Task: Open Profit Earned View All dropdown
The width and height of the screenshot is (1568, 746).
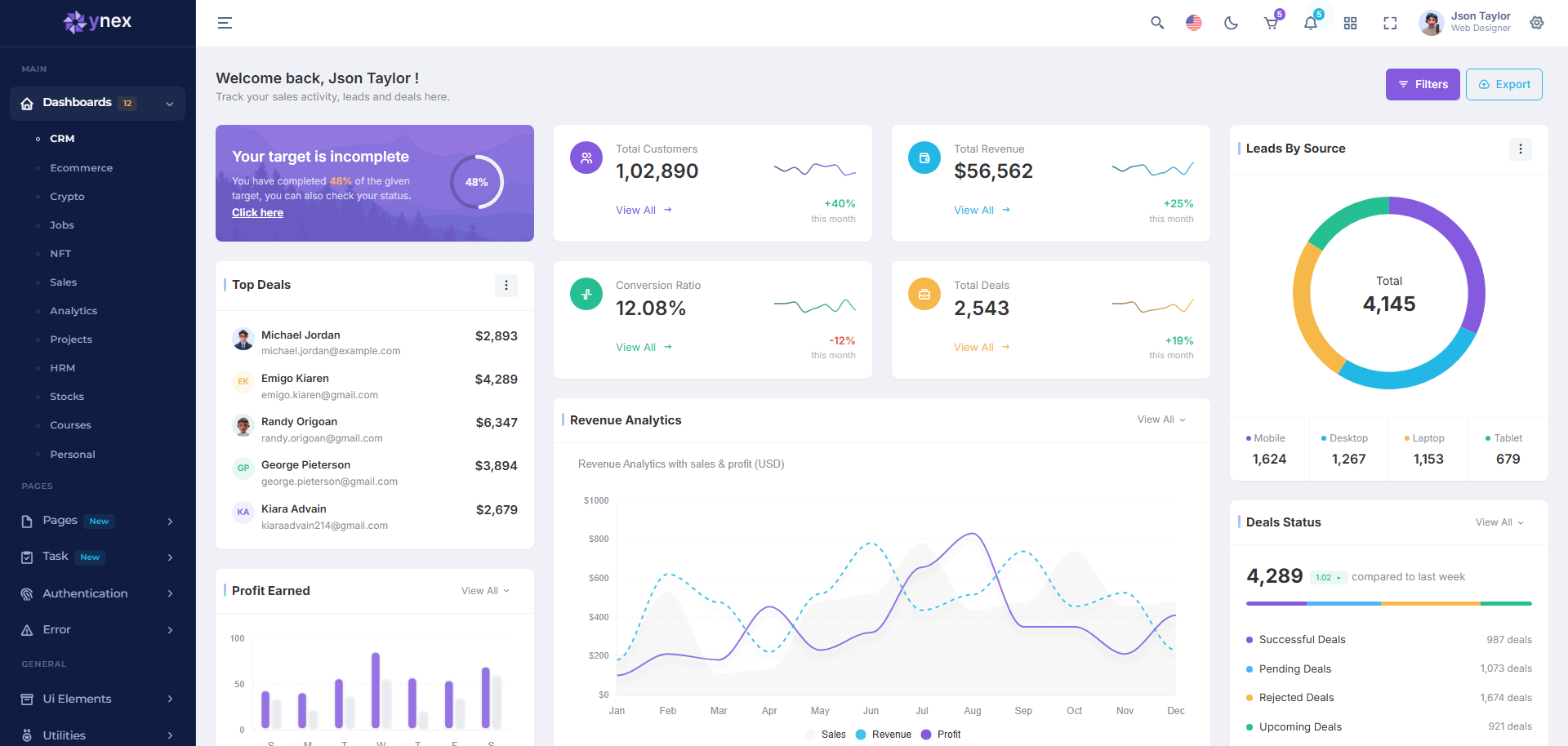Action: 485,591
